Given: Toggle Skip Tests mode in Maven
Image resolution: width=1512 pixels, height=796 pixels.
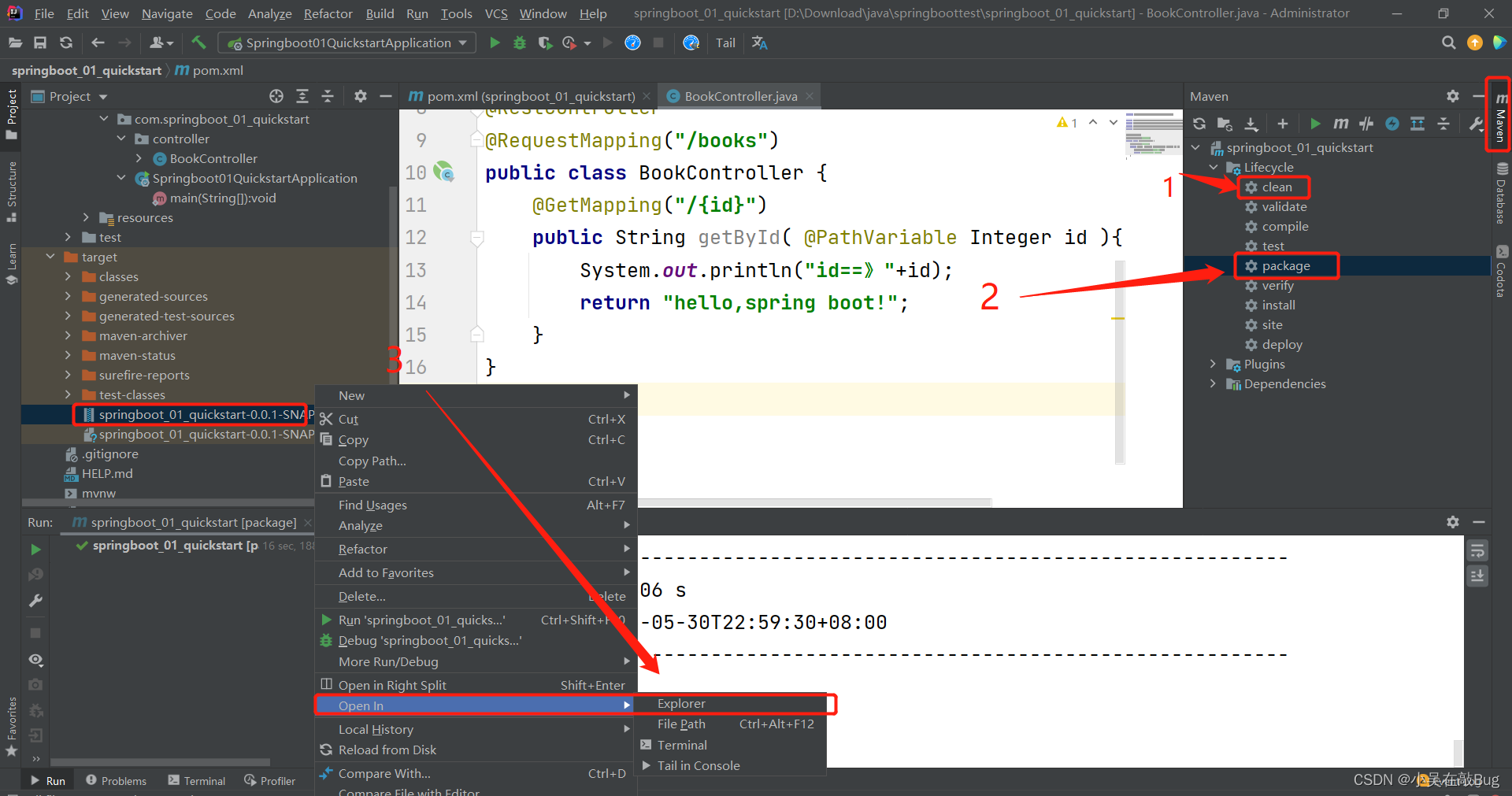Looking at the screenshot, I should tap(1392, 124).
